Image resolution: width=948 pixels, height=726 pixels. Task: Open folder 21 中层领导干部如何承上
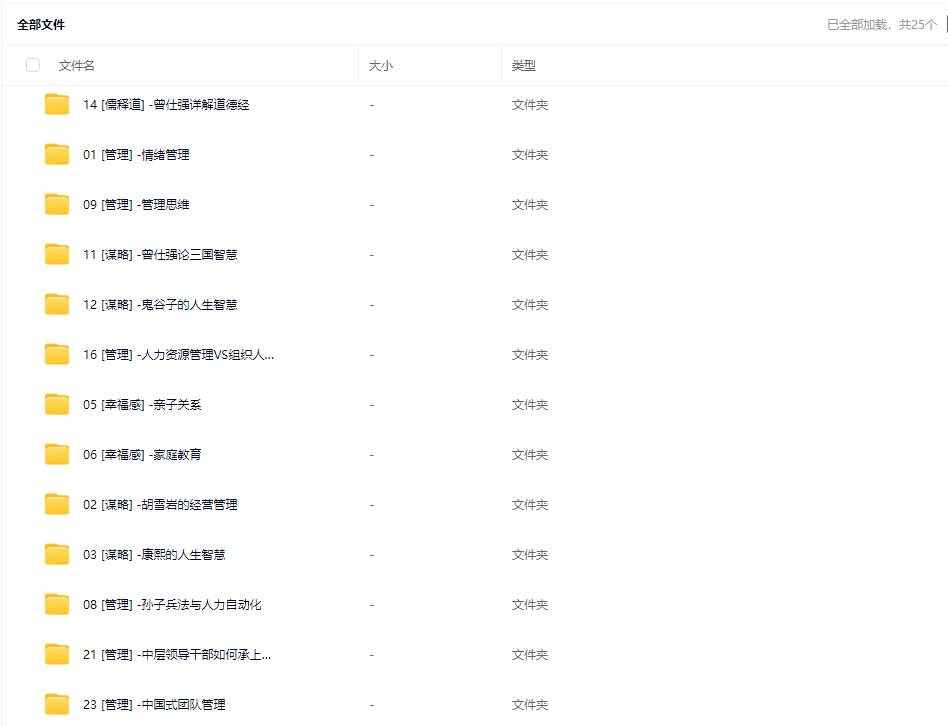[177, 655]
